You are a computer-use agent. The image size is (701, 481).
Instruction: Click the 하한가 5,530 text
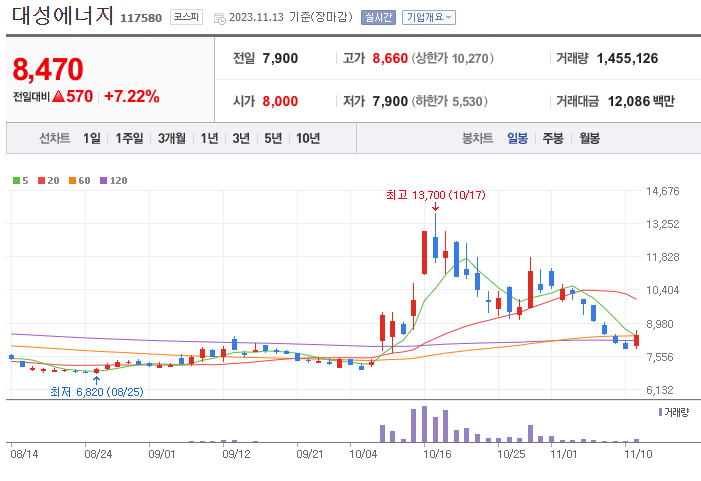tap(449, 101)
